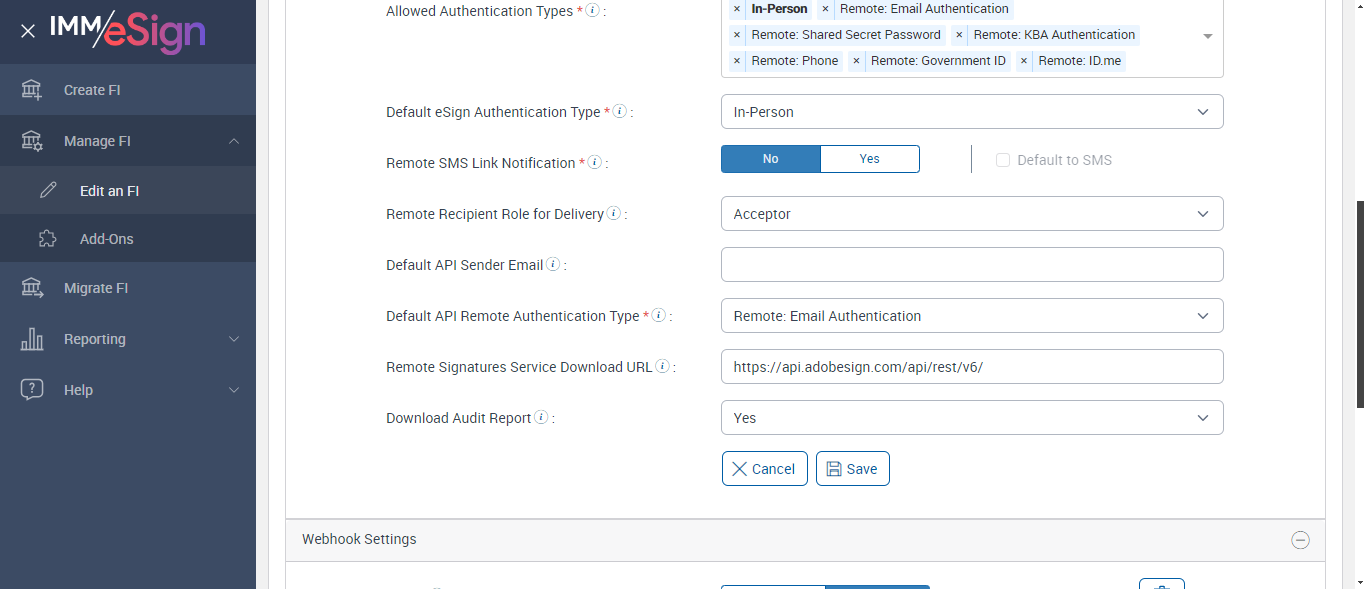This screenshot has height=589, width=1366.
Task: Close the sidebar with the X icon
Action: 28,31
